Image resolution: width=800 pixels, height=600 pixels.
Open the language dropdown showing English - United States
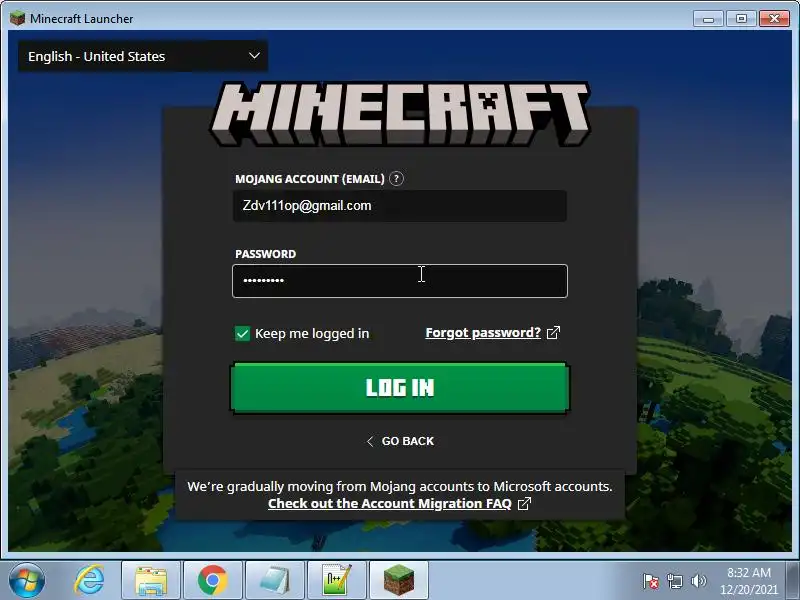coord(143,56)
